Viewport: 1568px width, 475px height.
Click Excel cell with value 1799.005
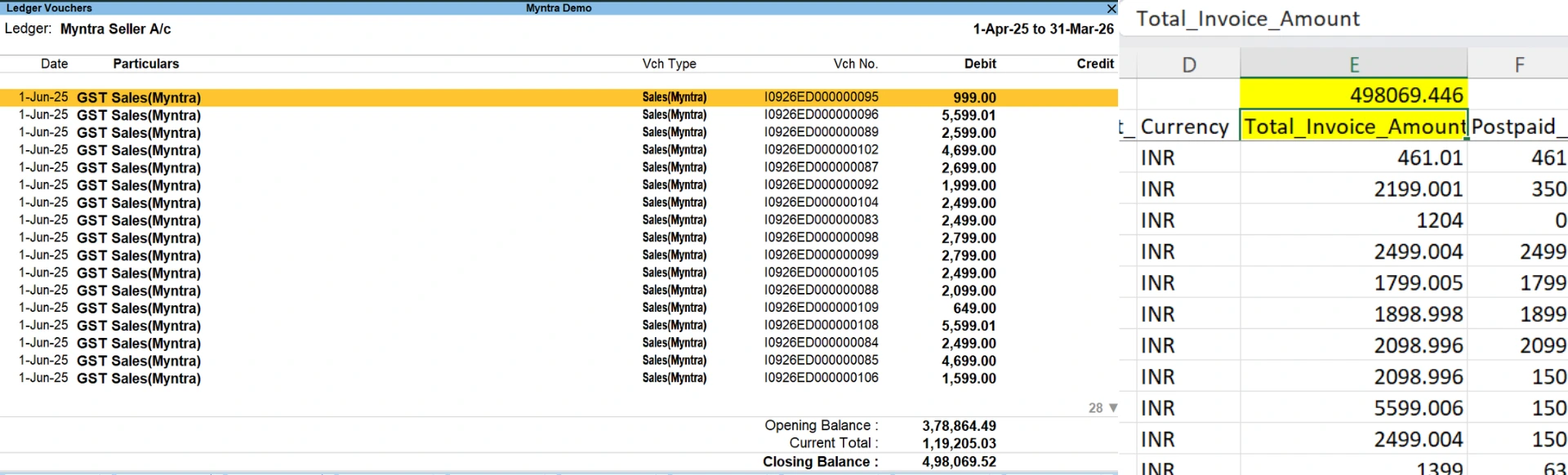[1353, 283]
